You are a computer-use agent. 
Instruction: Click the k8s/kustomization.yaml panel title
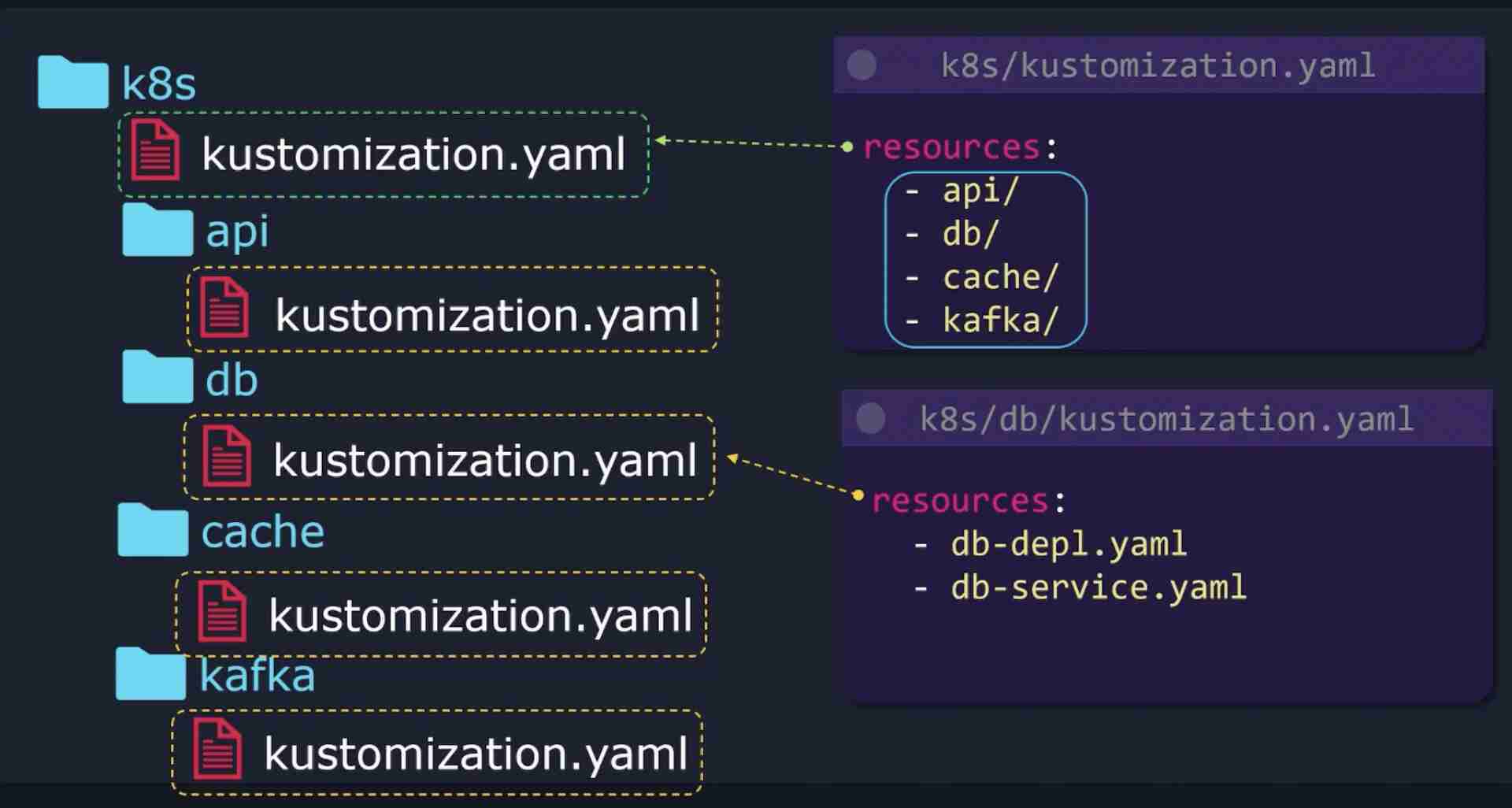[1158, 66]
